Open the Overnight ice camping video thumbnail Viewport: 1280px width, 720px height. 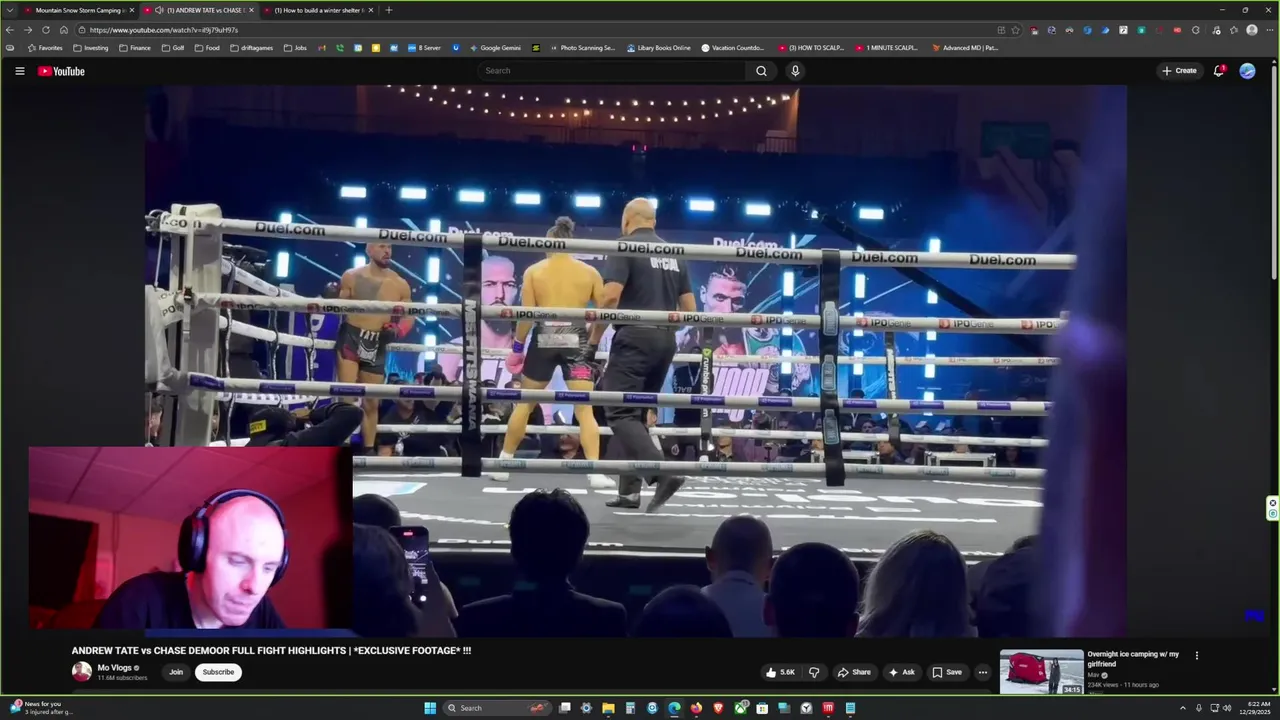(x=1041, y=672)
